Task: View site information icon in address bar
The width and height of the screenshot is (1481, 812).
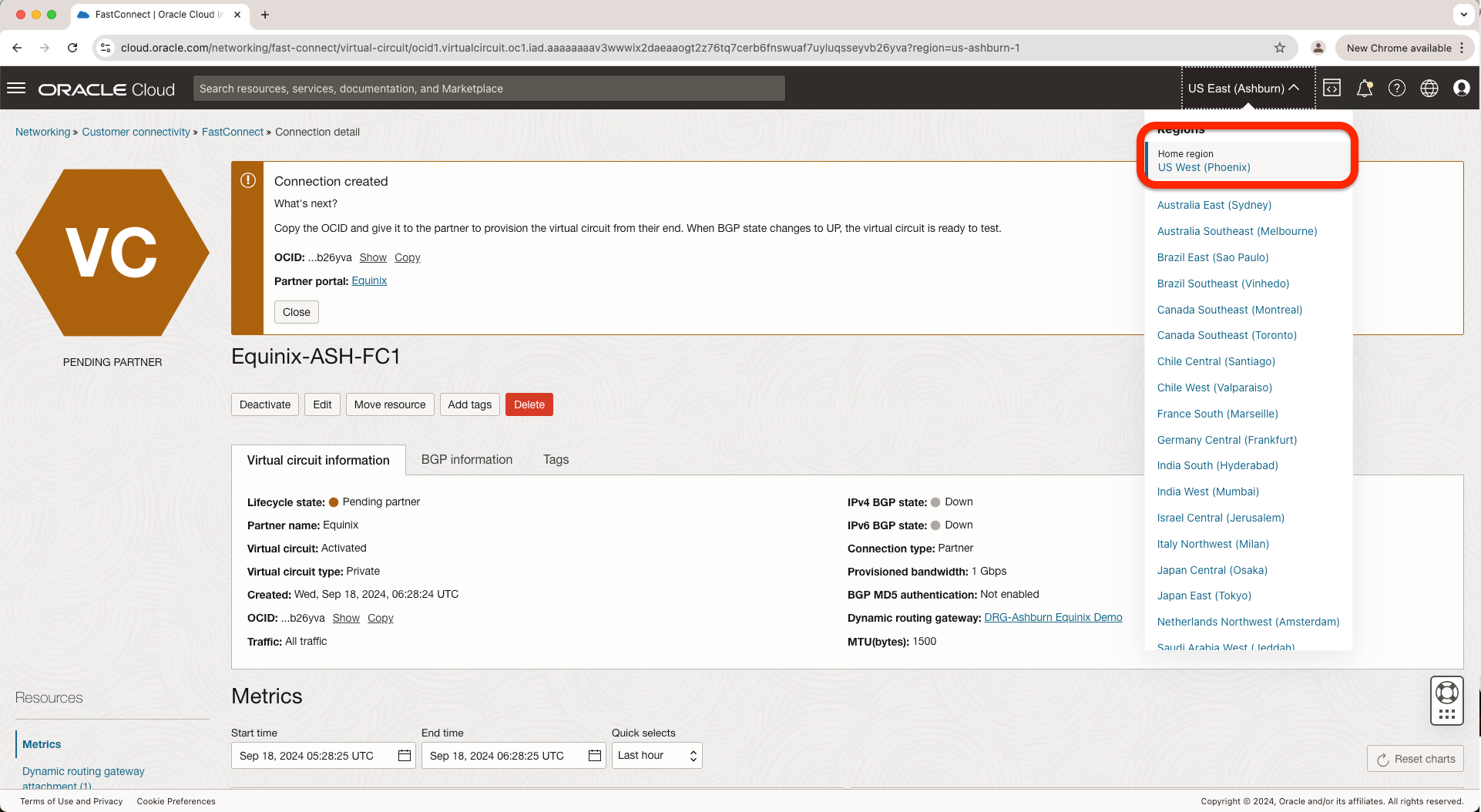Action: [106, 48]
